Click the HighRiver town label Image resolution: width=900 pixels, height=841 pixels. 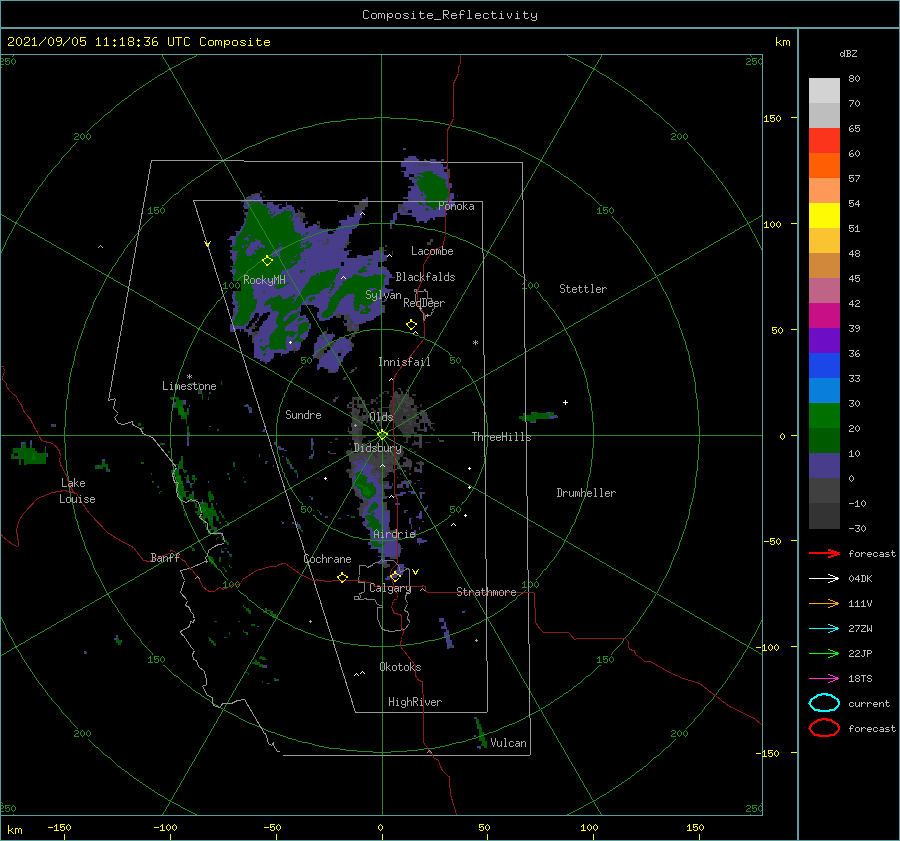(x=415, y=702)
